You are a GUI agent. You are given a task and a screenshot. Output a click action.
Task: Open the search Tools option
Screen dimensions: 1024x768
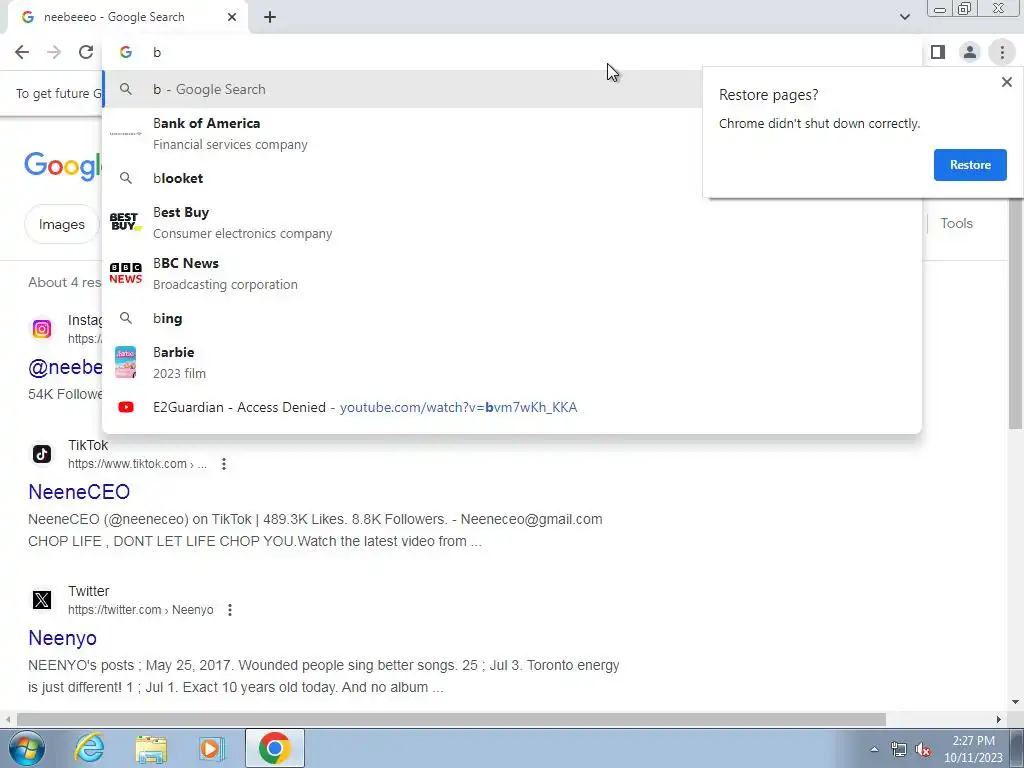tap(956, 223)
